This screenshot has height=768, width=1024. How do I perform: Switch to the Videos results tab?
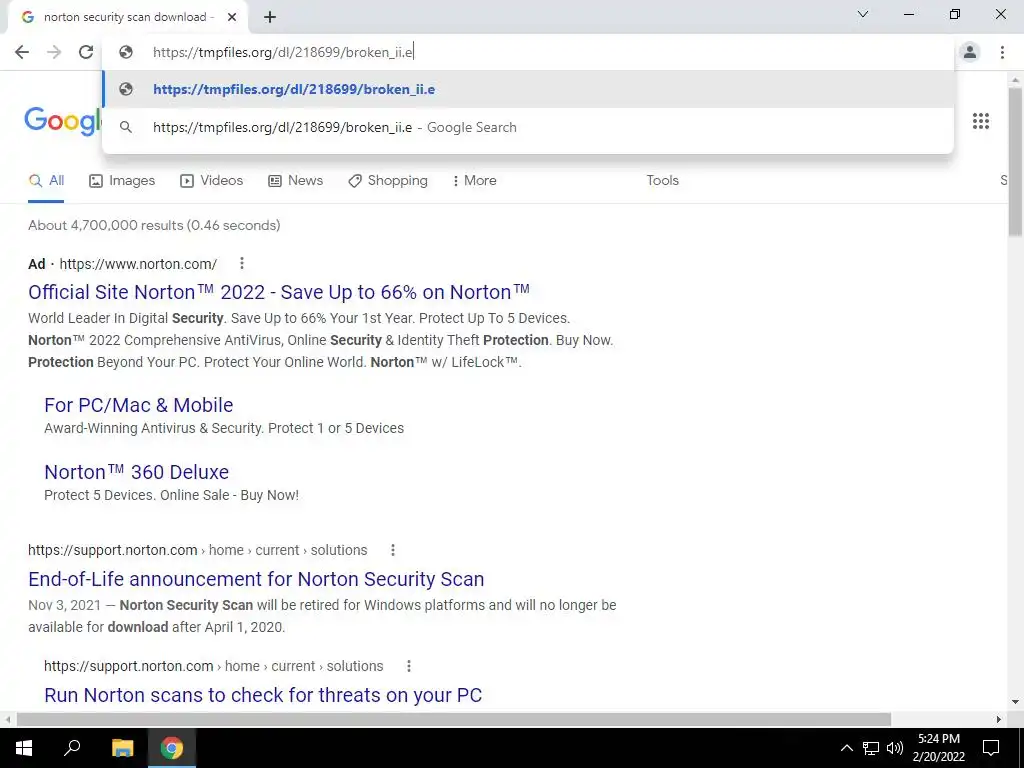point(212,181)
